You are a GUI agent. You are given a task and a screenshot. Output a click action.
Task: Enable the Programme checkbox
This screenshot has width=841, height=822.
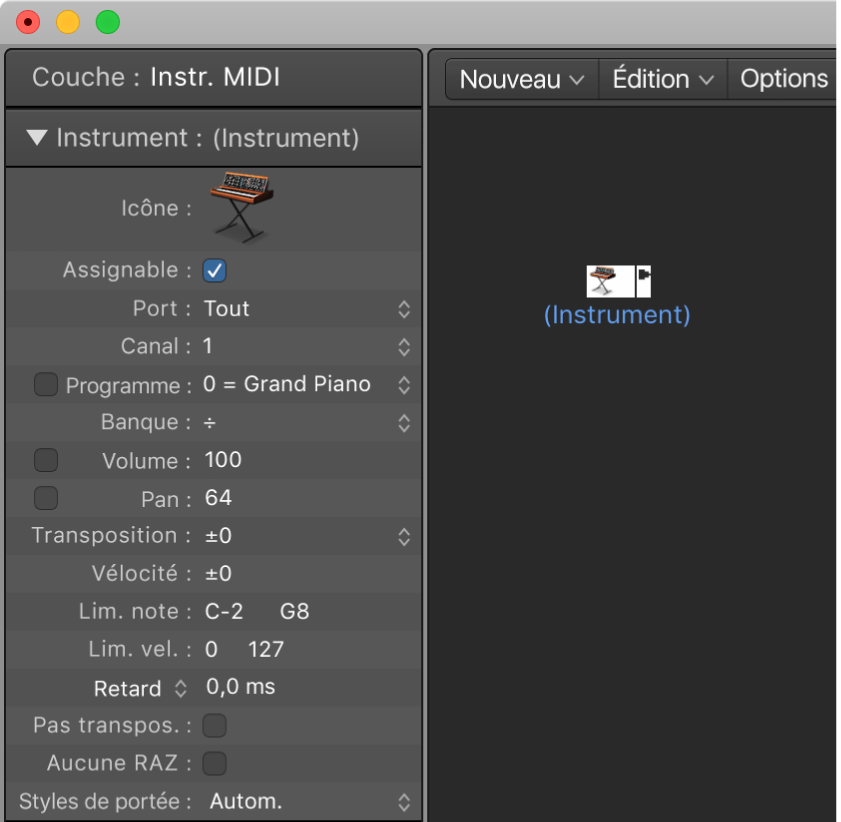[46, 385]
